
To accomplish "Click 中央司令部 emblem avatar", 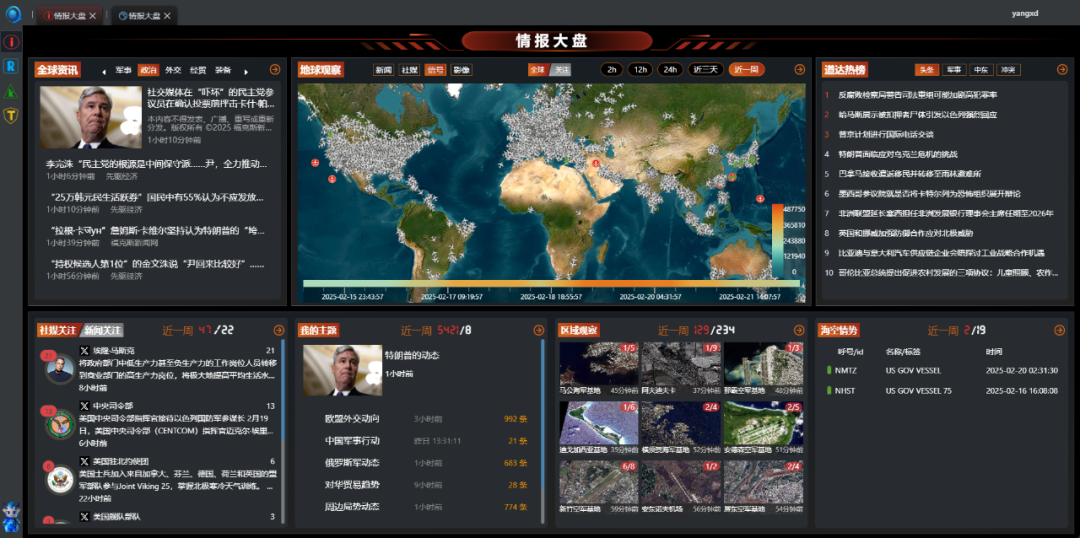I will tap(60, 424).
